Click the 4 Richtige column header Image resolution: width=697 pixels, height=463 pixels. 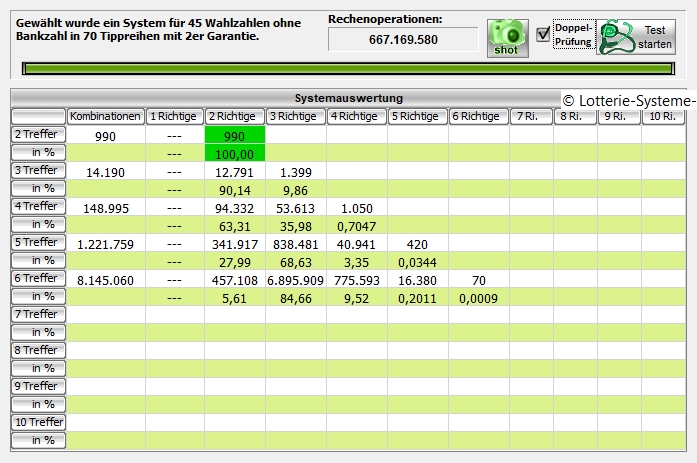pyautogui.click(x=357, y=116)
